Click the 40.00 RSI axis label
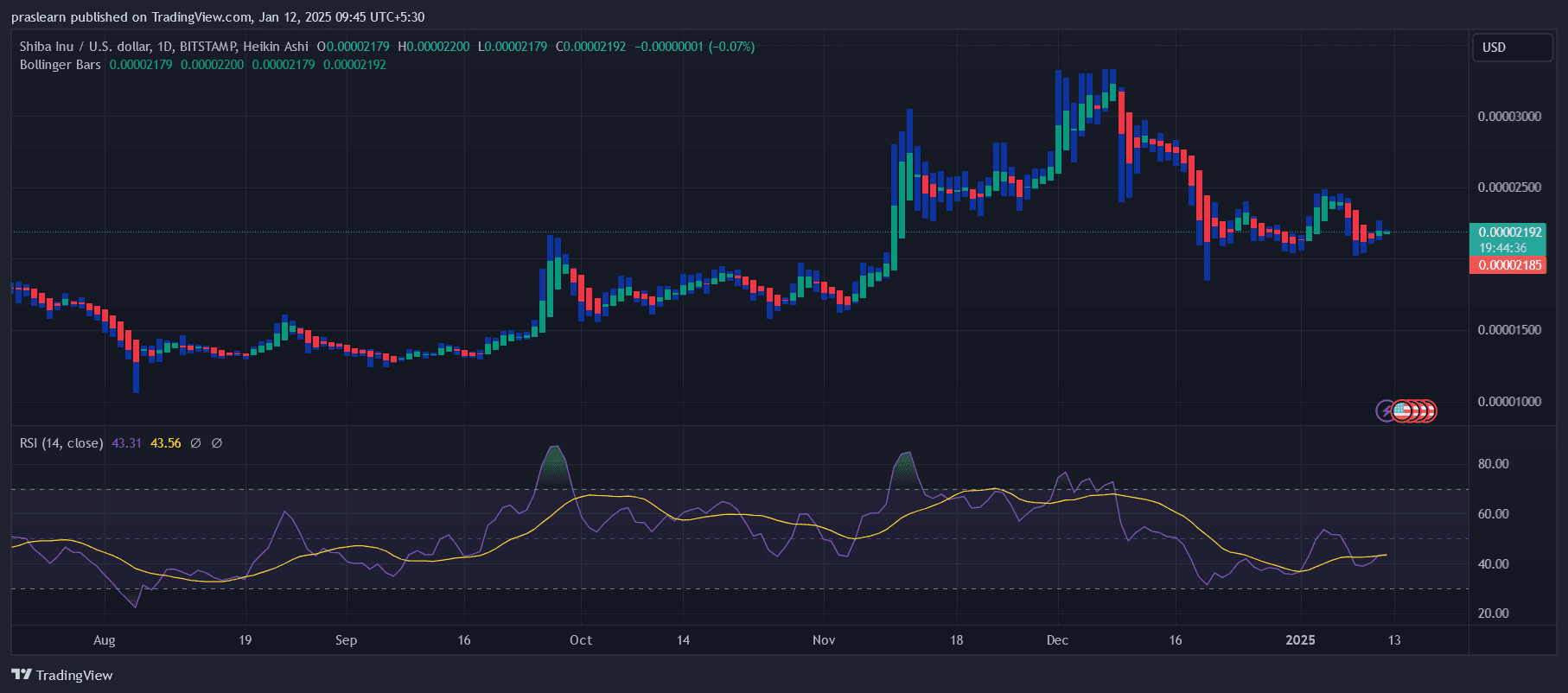The image size is (1568, 693). coord(1493,564)
